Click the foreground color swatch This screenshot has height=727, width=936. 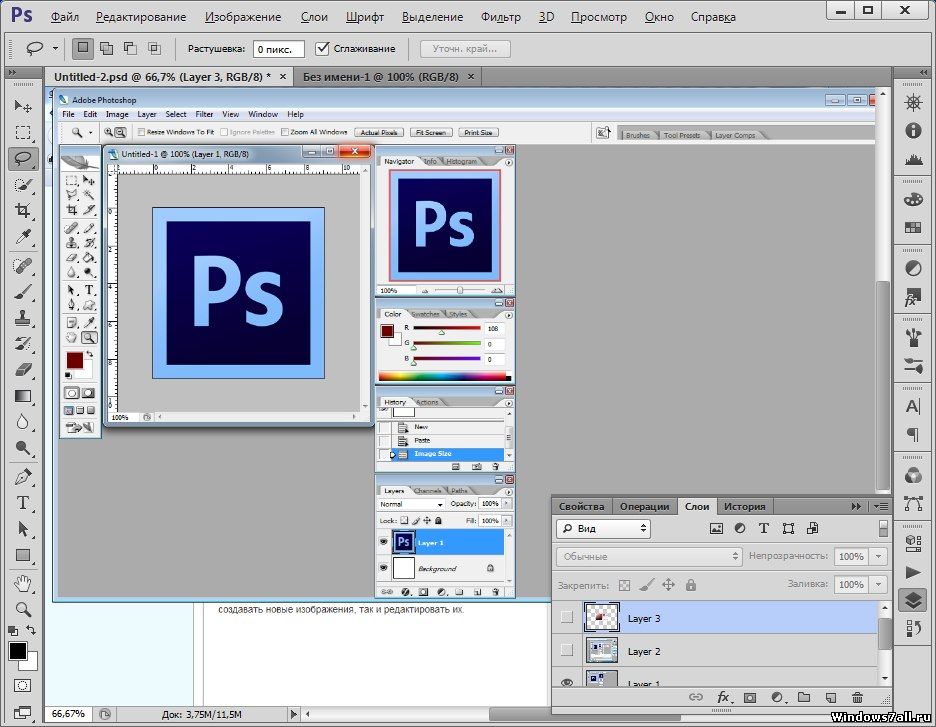(x=17, y=651)
